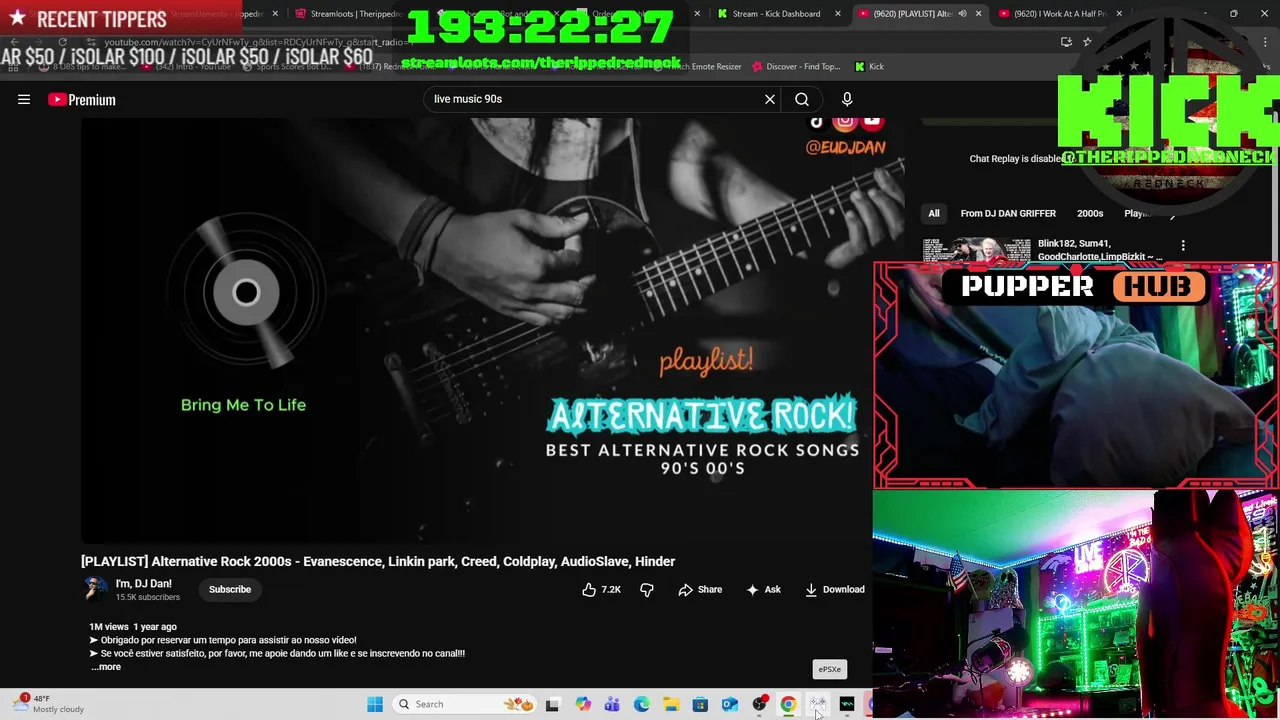Run search with the magnifier button

[802, 99]
